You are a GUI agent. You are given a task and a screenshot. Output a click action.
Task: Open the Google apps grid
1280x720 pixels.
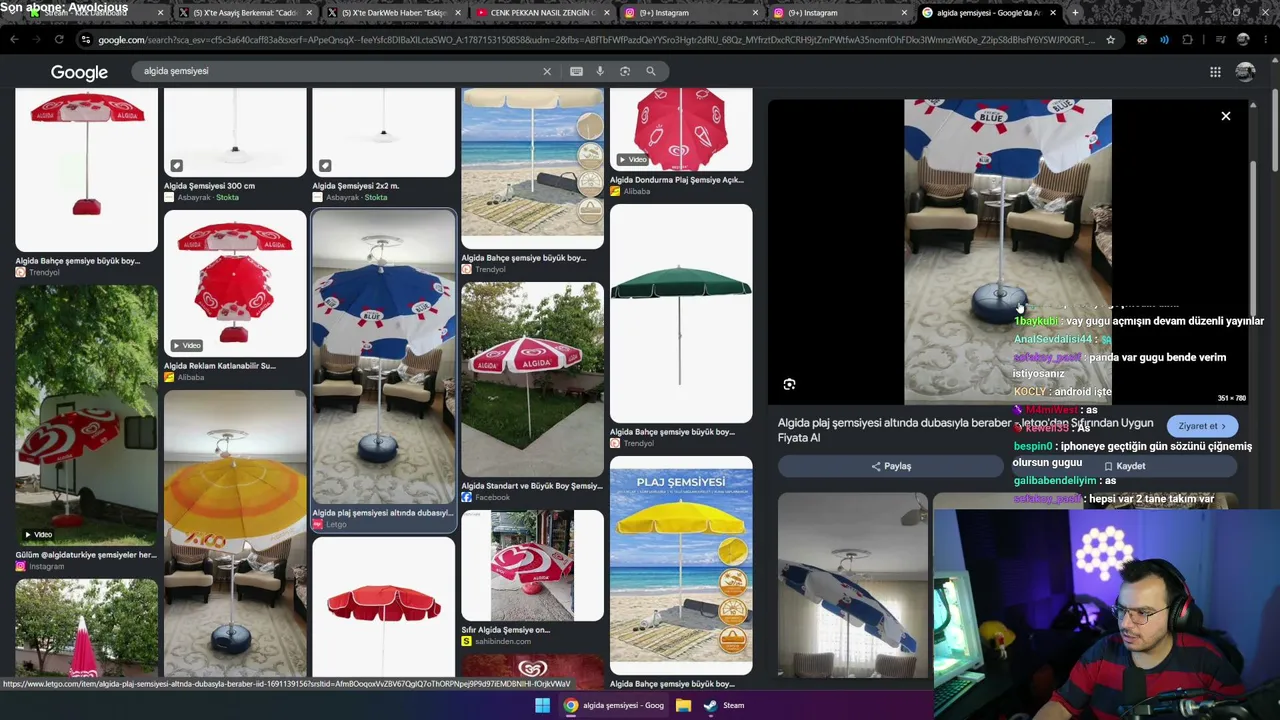(x=1215, y=71)
